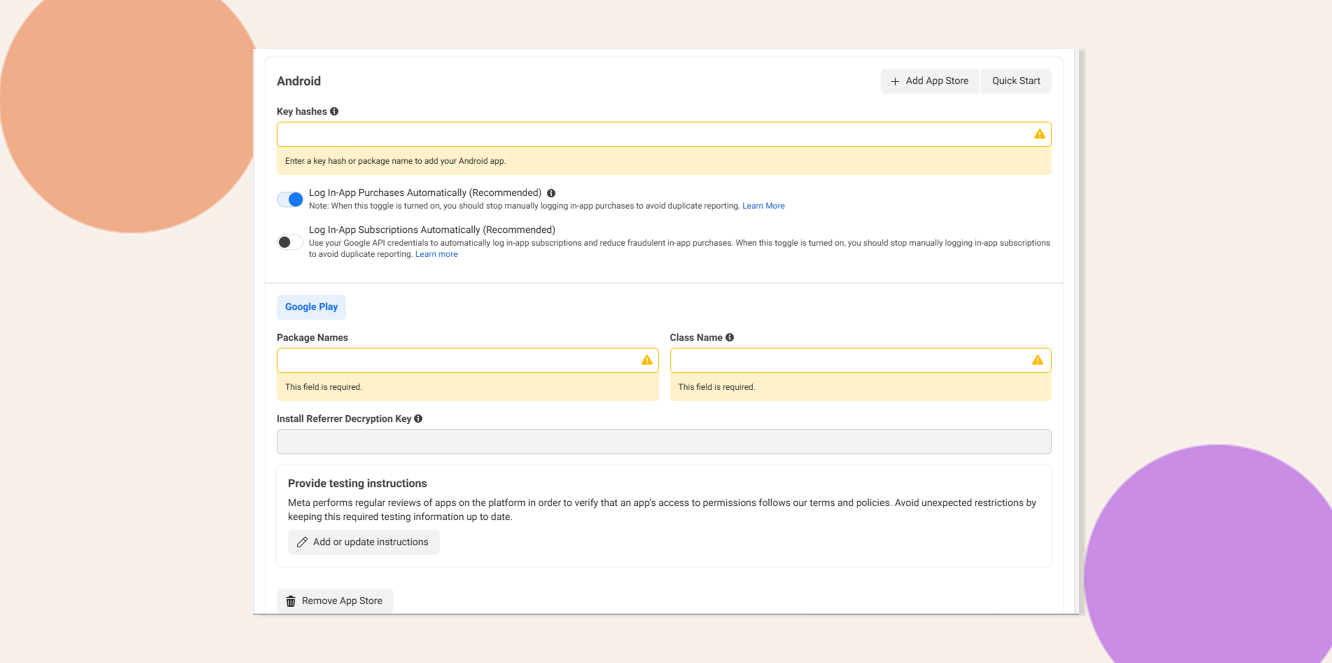Screen dimensions: 1332x663
Task: Click 'Enter a key hash or package name' message
Action: click(396, 161)
